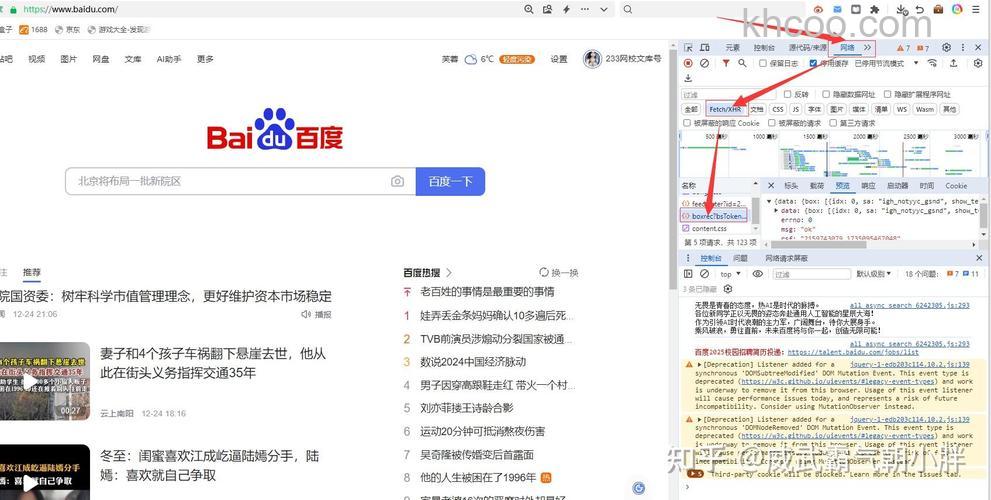Open network conditions Wi-Fi icon

pos(932,63)
